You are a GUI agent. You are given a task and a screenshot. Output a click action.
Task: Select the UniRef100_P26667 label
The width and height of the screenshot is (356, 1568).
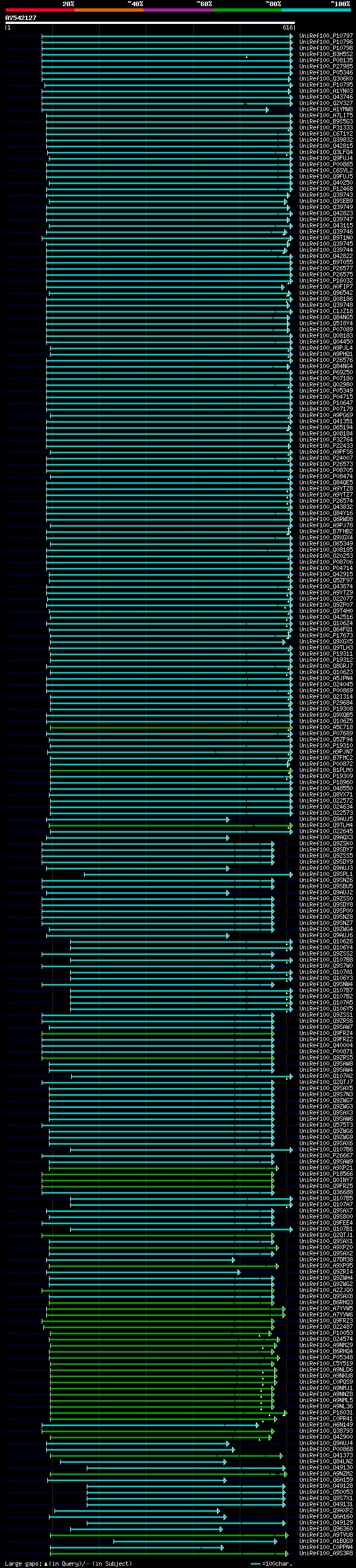[x=326, y=1155]
